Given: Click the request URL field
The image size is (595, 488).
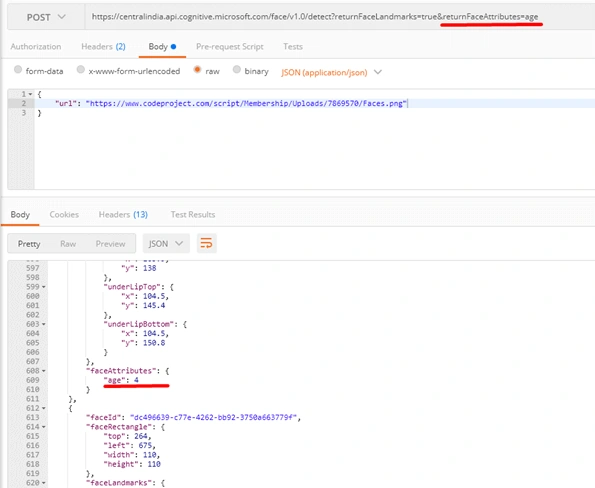Looking at the screenshot, I should coord(340,17).
